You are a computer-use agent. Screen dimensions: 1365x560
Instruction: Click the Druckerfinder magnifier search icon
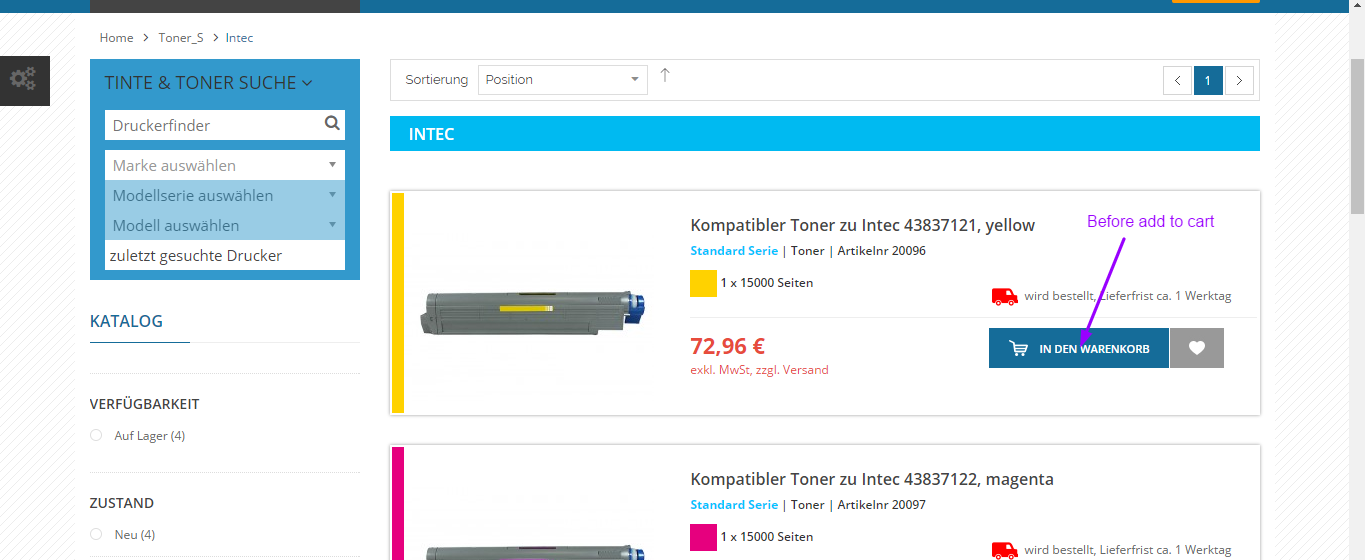click(332, 124)
